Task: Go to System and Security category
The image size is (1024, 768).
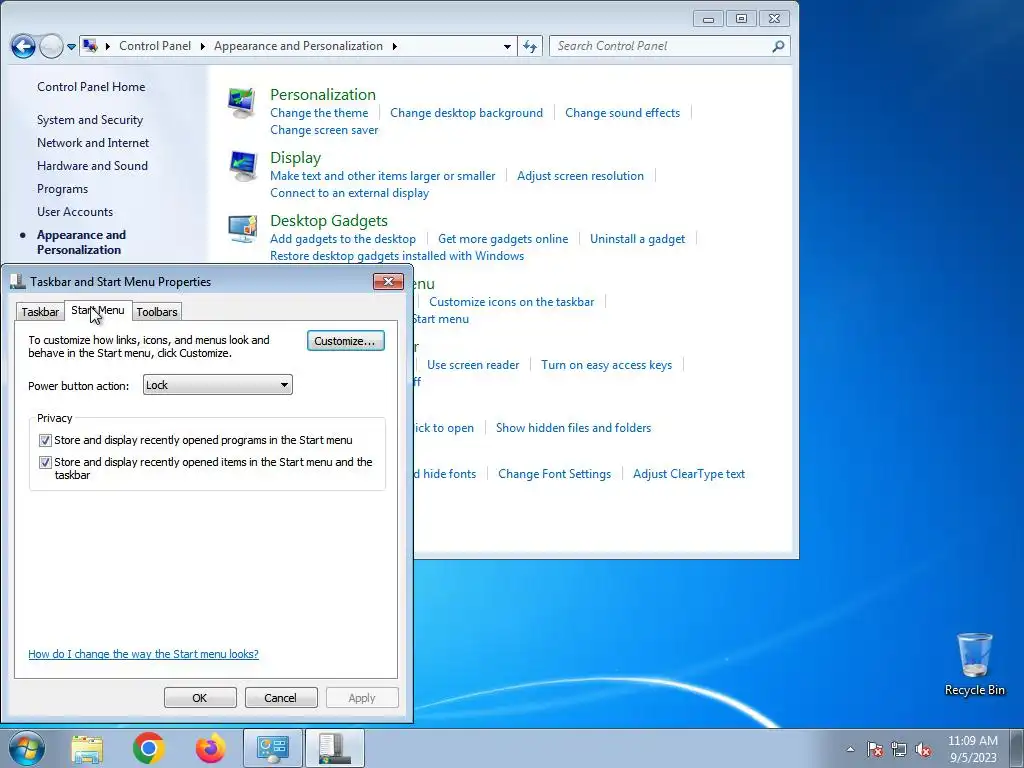Action: tap(90, 120)
